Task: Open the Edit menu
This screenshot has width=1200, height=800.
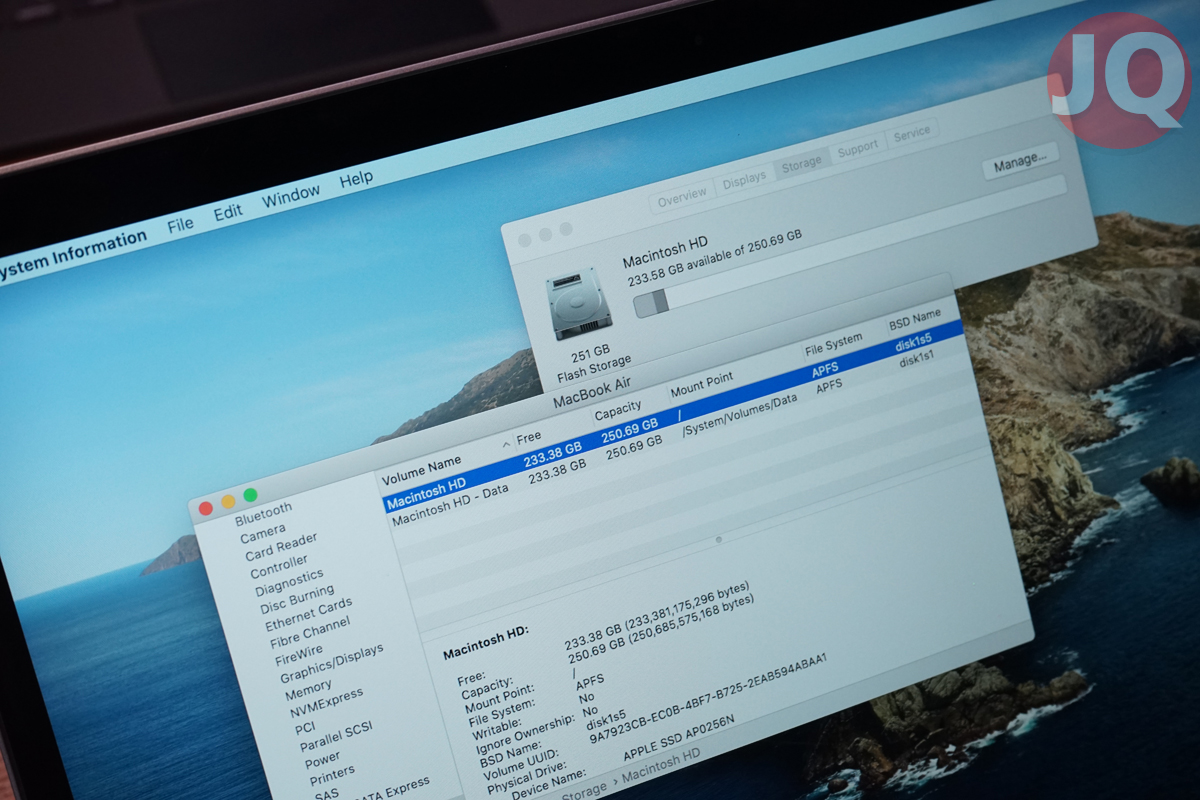Action: pos(228,212)
